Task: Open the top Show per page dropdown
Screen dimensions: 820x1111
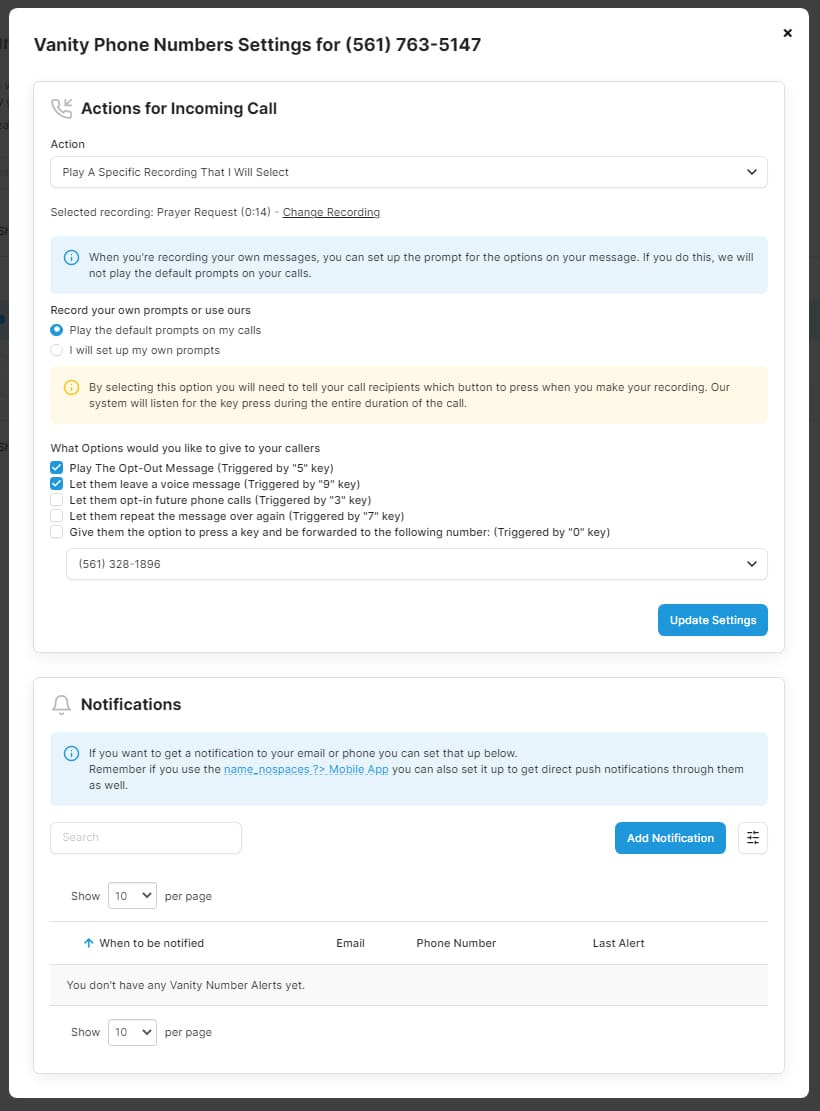Action: 132,896
